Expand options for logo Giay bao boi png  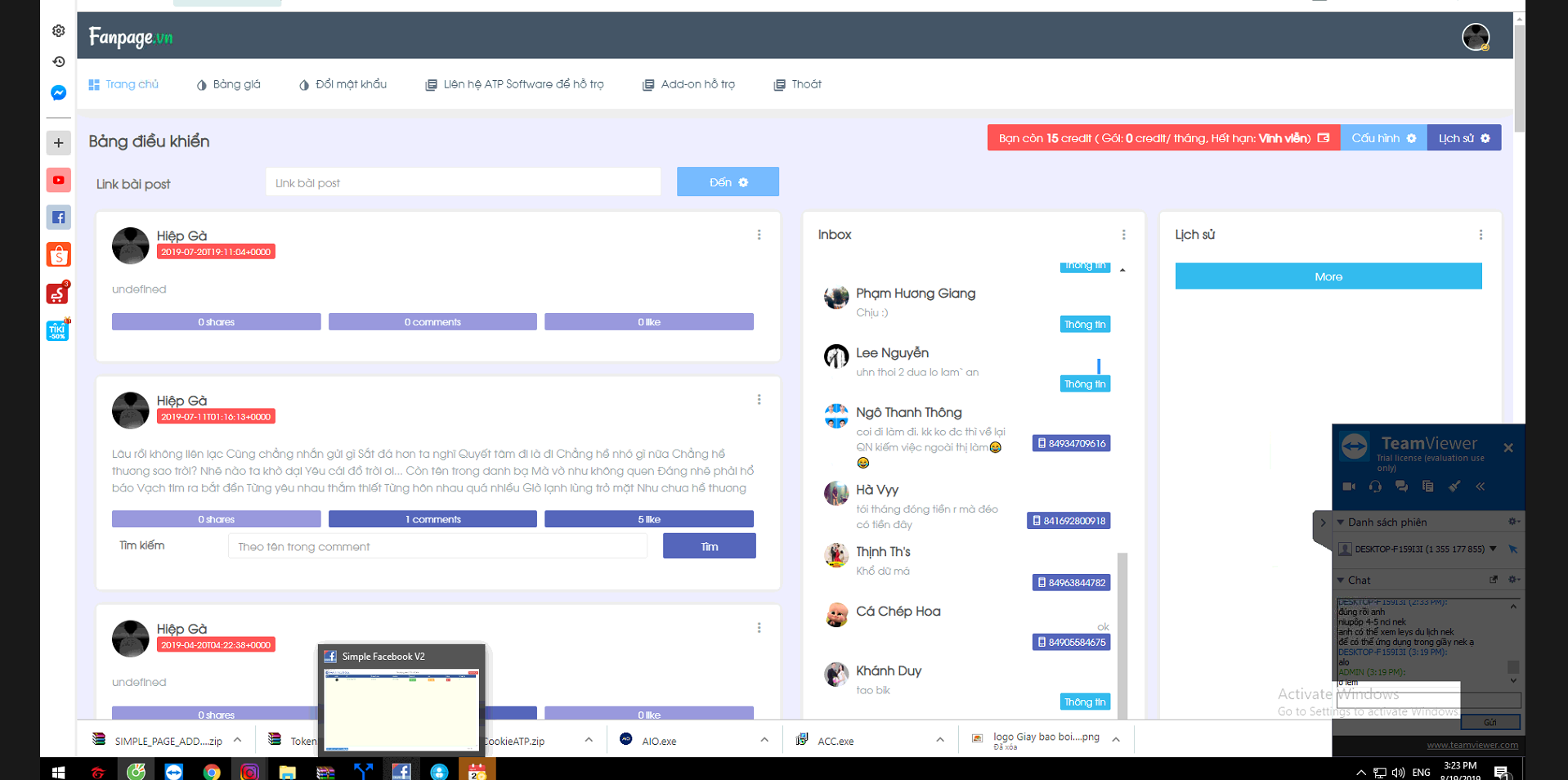[1116, 740]
